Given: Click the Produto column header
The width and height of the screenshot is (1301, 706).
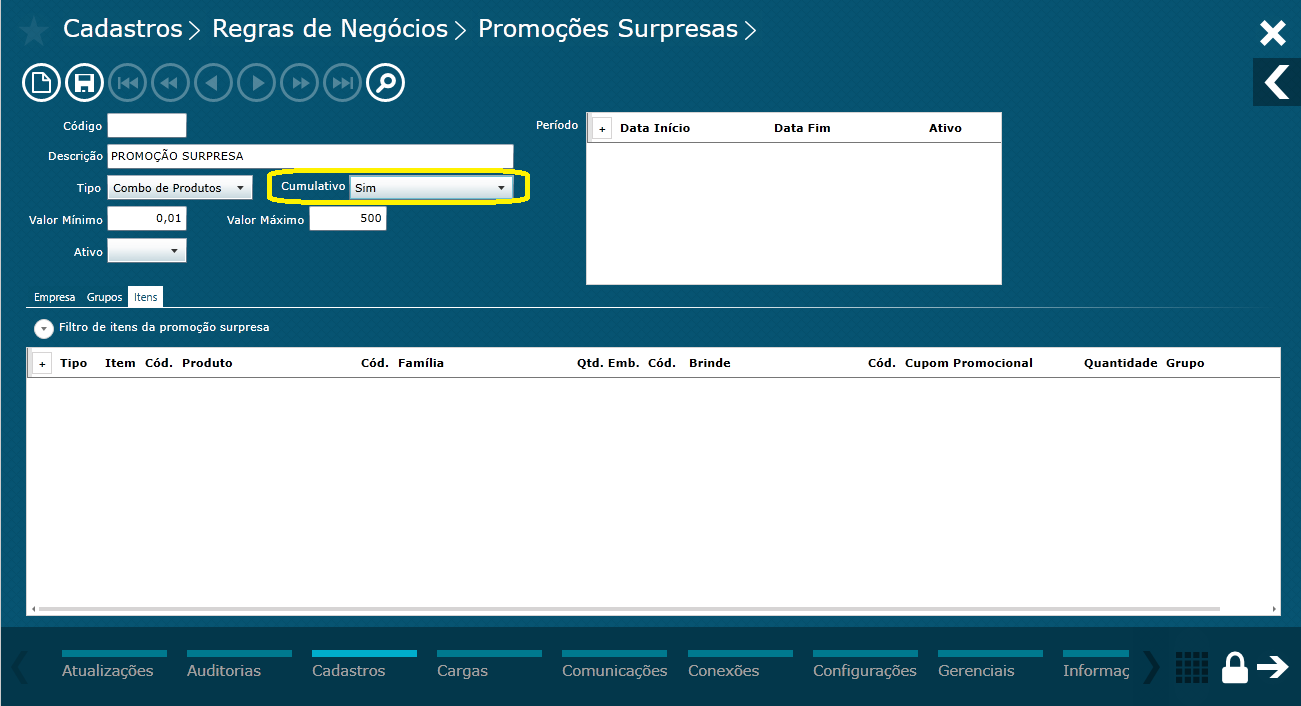Looking at the screenshot, I should 207,363.
